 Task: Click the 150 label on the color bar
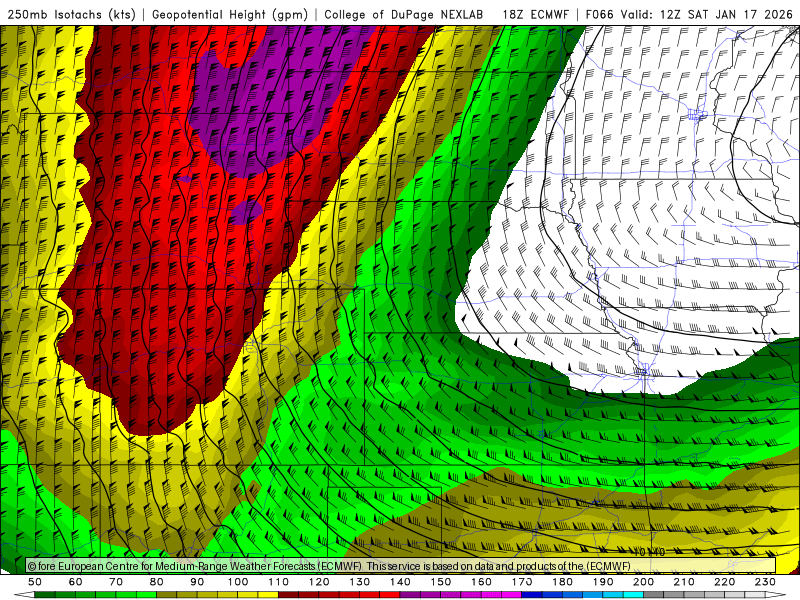pos(441,582)
